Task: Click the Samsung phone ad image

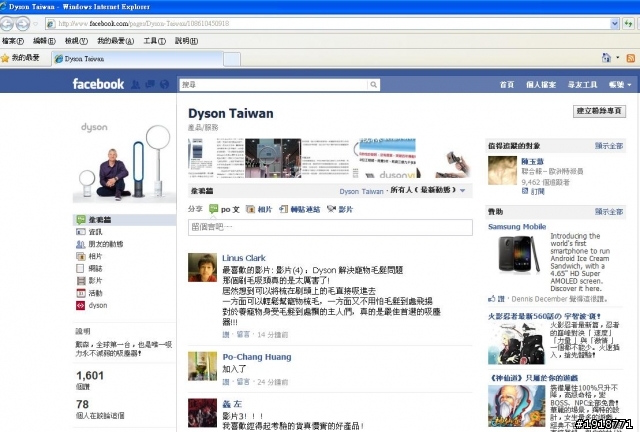Action: tap(518, 255)
